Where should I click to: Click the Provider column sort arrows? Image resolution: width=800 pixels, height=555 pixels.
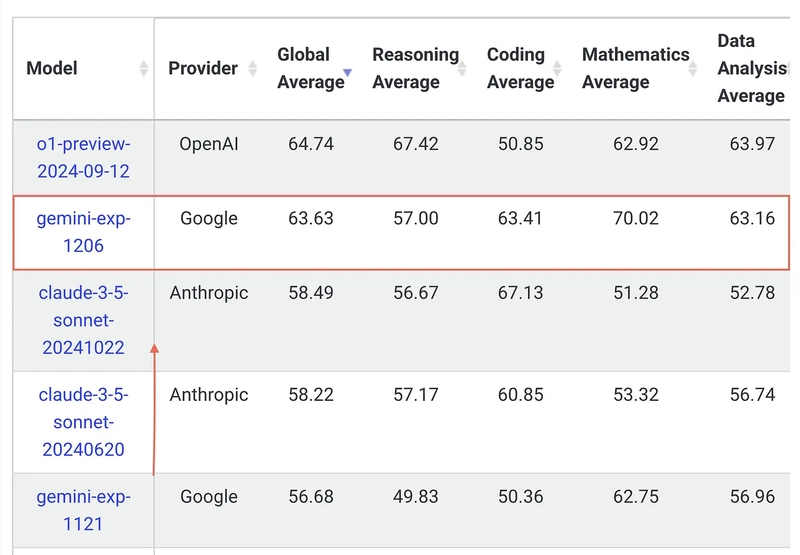point(253,68)
